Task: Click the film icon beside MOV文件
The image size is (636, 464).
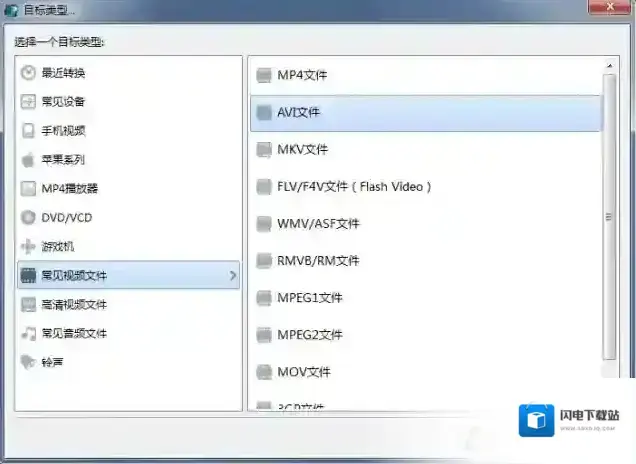Action: (x=263, y=372)
